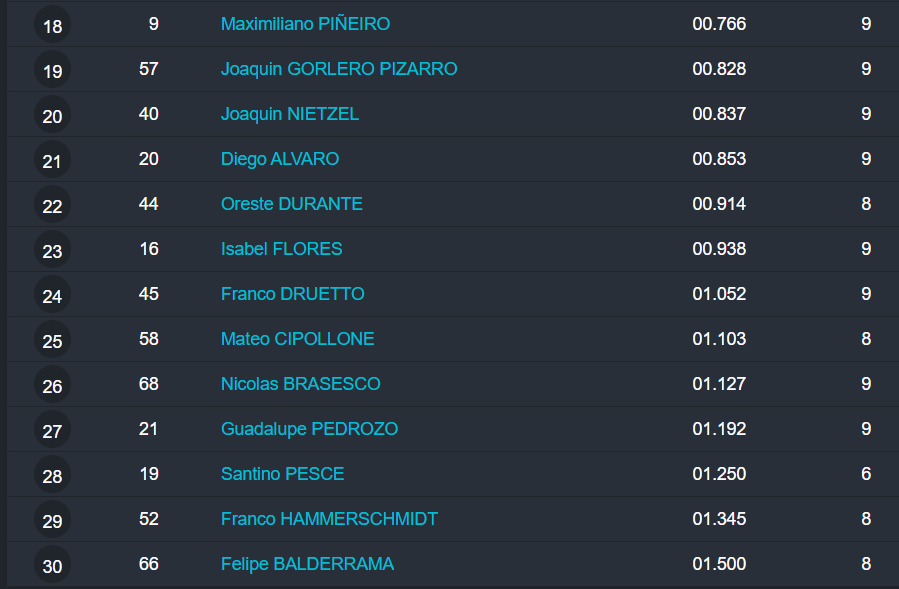Image resolution: width=899 pixels, height=589 pixels.
Task: Open the Santino PESCE link
Action: 283,474
